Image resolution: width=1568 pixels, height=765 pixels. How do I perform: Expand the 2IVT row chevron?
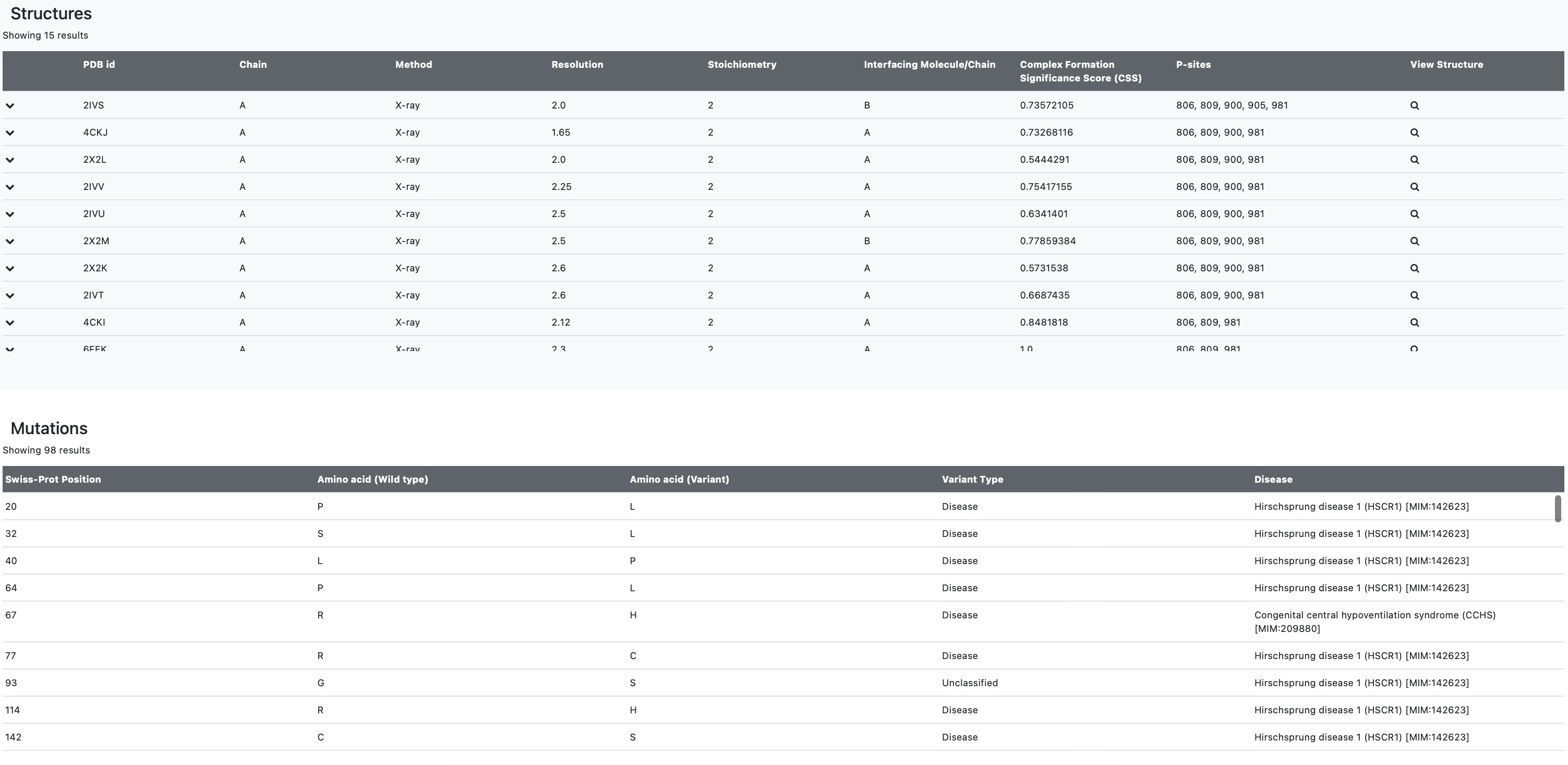tap(10, 295)
